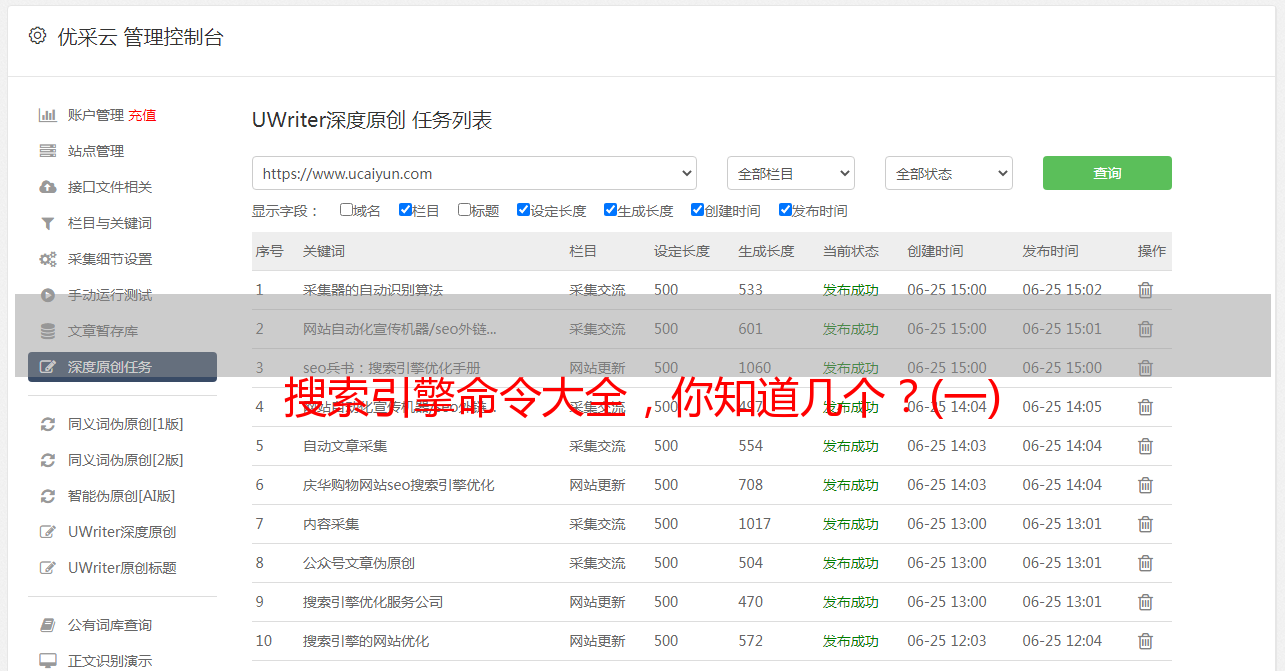Uncheck the 发布时间 field checkbox
The image size is (1285, 671).
pos(785,210)
